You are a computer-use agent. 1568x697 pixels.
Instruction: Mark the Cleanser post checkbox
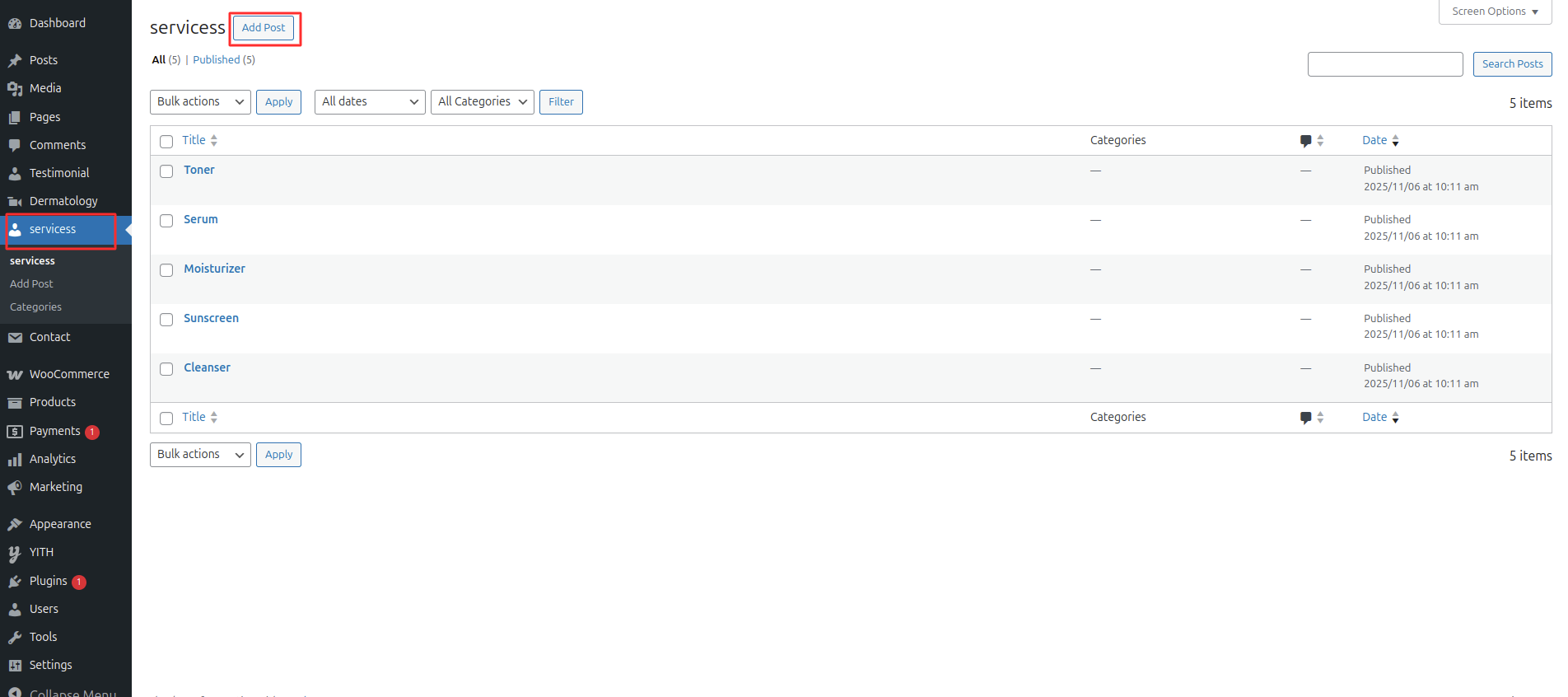click(166, 369)
